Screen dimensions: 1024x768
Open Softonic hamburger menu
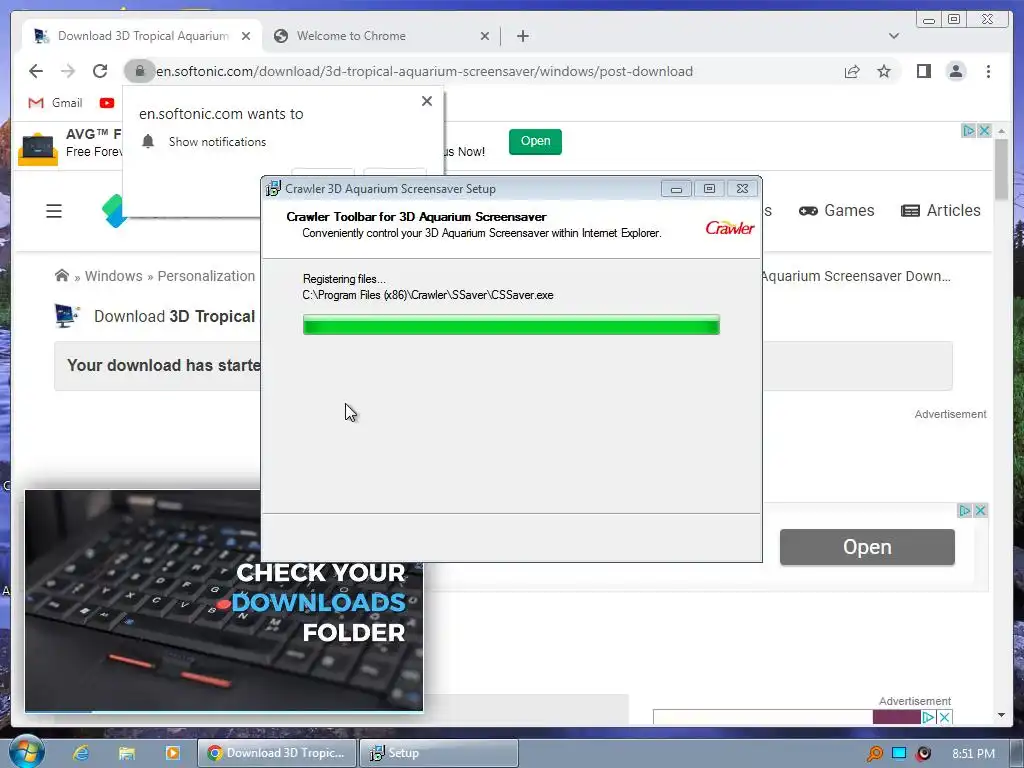[x=54, y=211]
